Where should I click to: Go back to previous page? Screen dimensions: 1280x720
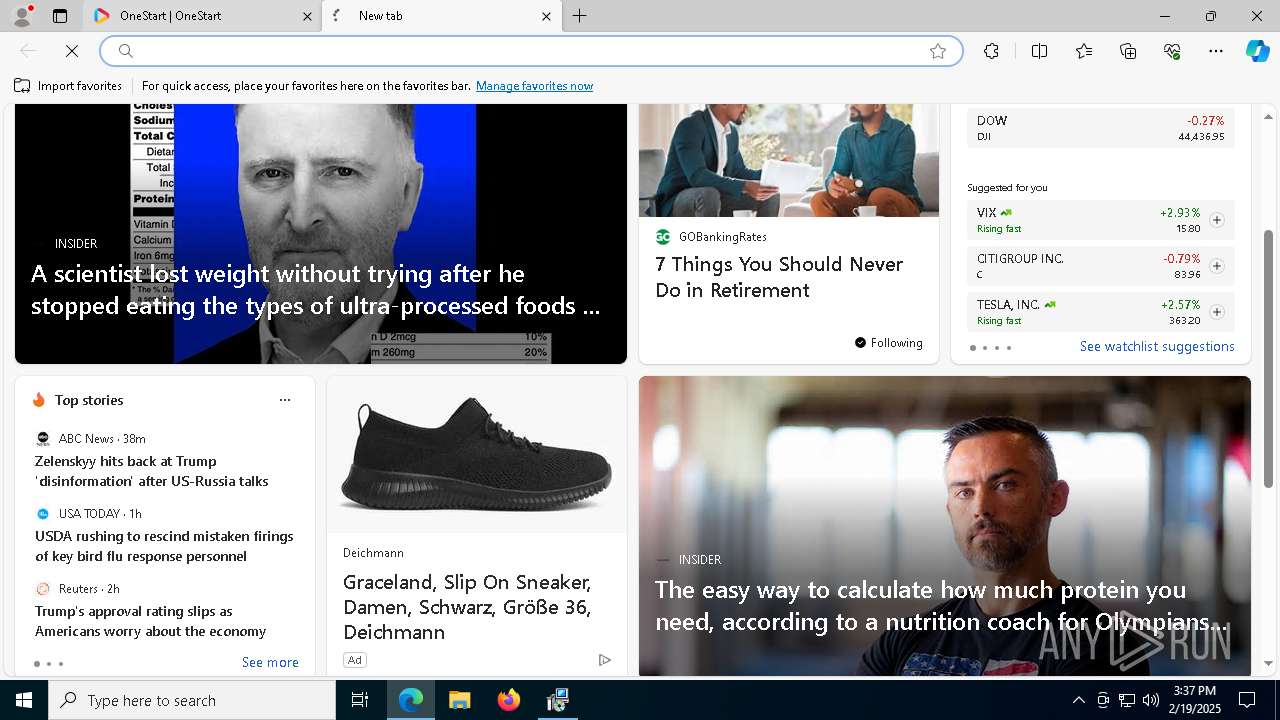(28, 51)
